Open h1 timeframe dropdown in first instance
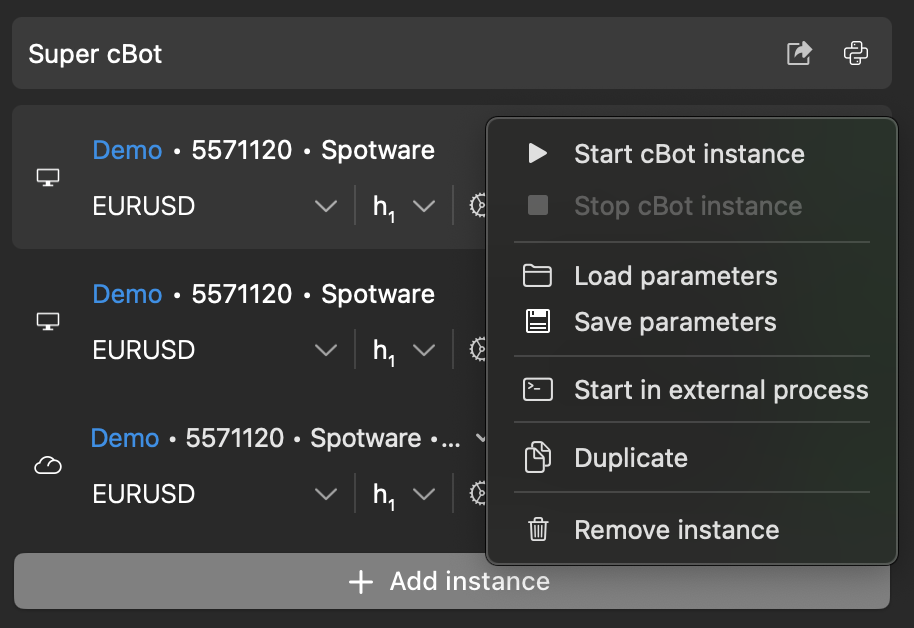Viewport: 914px width, 628px height. (424, 207)
